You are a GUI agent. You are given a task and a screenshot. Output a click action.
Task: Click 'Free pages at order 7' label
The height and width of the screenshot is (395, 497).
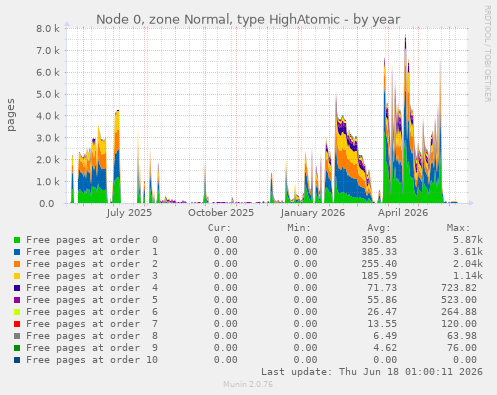tap(92, 324)
